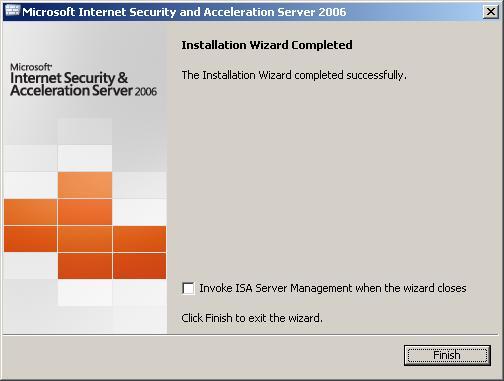The height and width of the screenshot is (381, 504).
Task: Click the word 'Acceleration' in the banner logo
Action: [50, 91]
